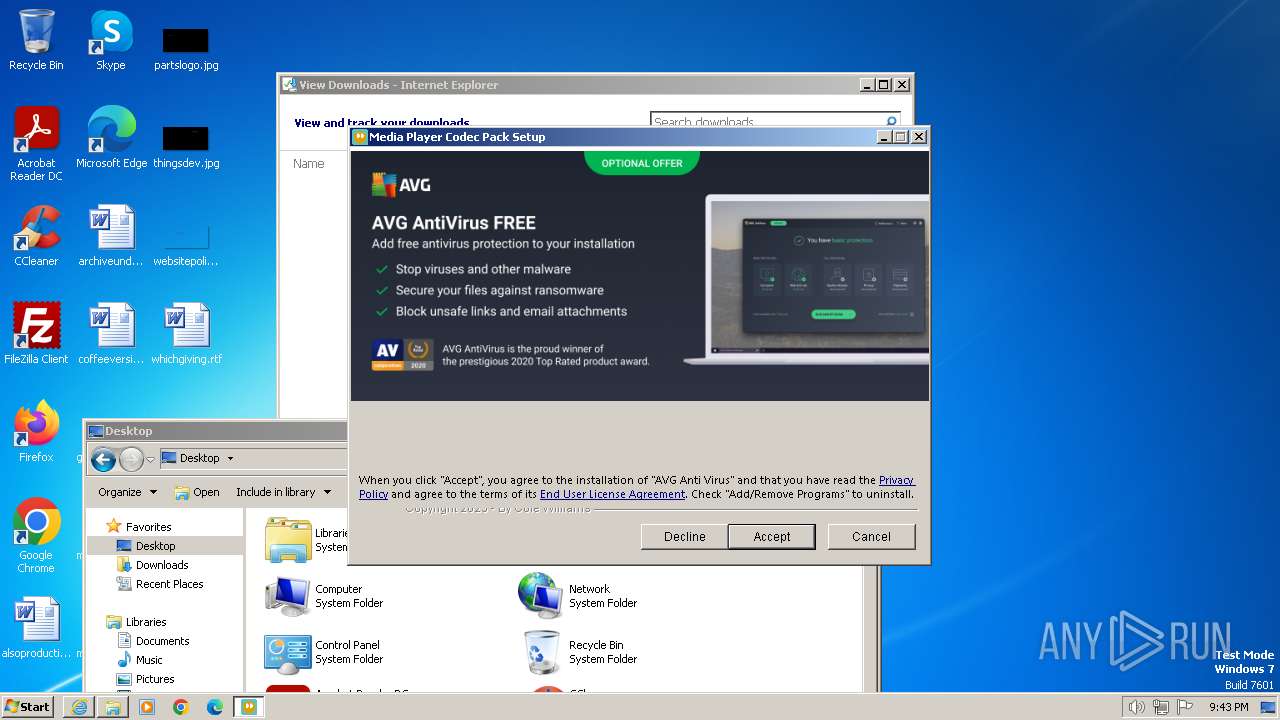Click Codec Pack Setup taskbar button
Image resolution: width=1280 pixels, height=720 pixels.
249,707
